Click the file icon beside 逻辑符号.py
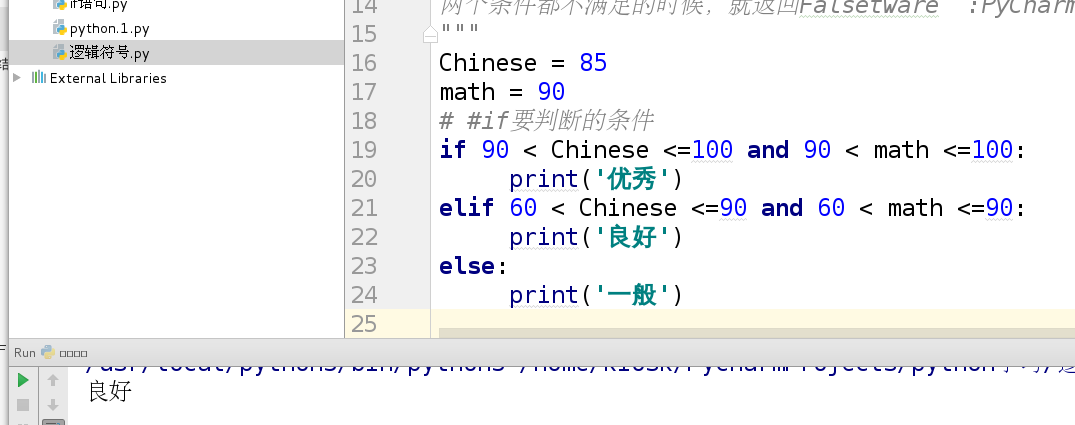The height and width of the screenshot is (425, 1075). 60,53
